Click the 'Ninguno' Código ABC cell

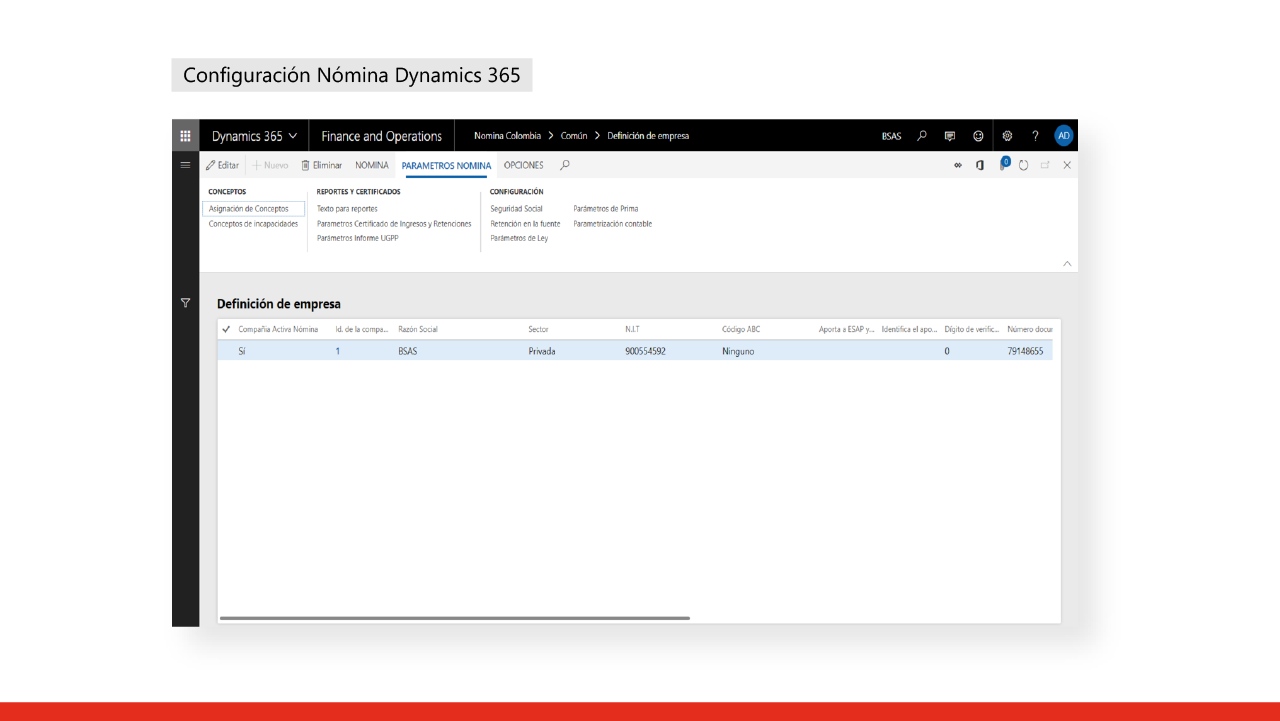pyautogui.click(x=738, y=351)
